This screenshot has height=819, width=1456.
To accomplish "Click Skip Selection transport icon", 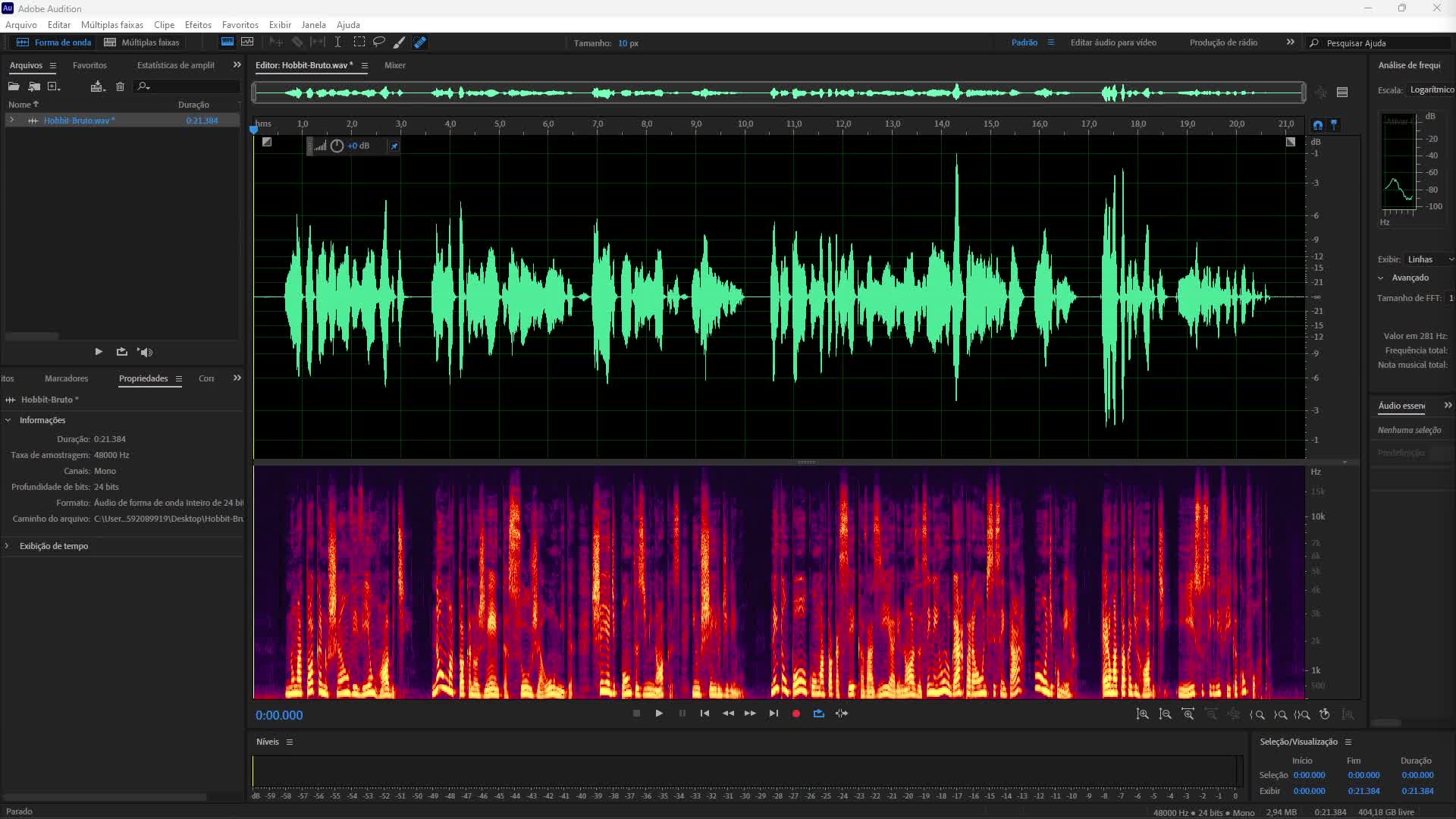I will (x=842, y=714).
